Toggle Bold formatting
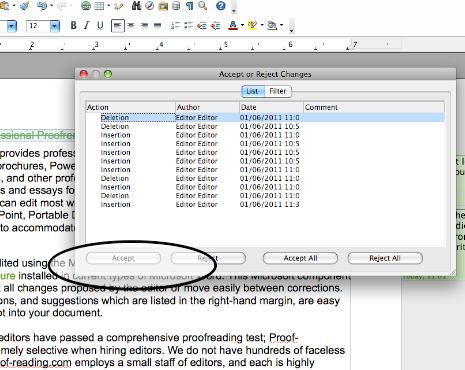Screen dimensions: 465x370 (x=73, y=25)
